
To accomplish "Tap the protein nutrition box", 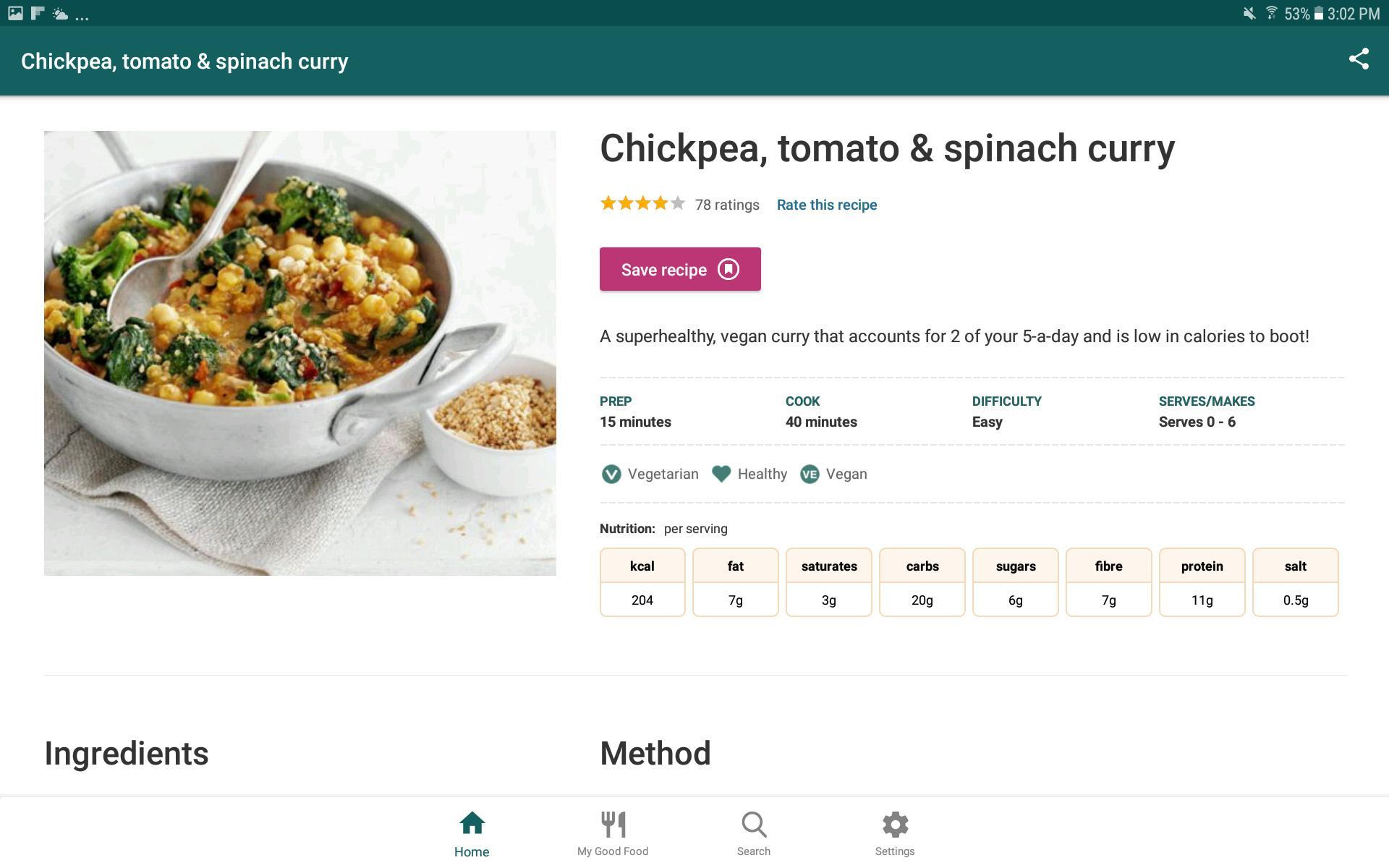I will (1202, 582).
